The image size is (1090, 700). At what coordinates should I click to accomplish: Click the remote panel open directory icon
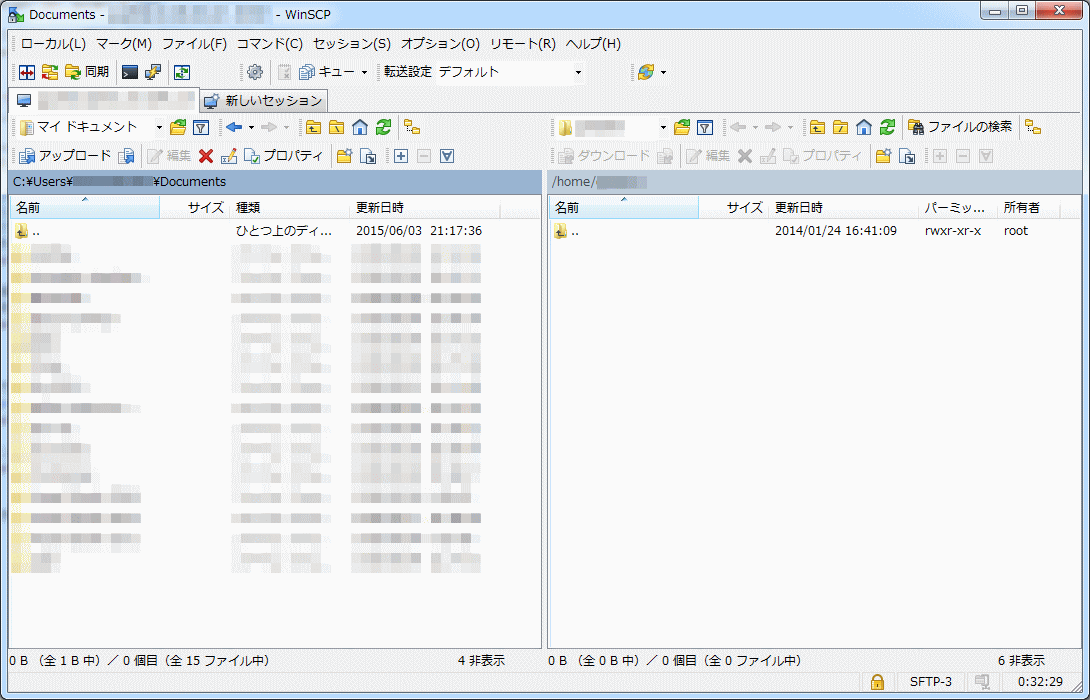[x=682, y=127]
